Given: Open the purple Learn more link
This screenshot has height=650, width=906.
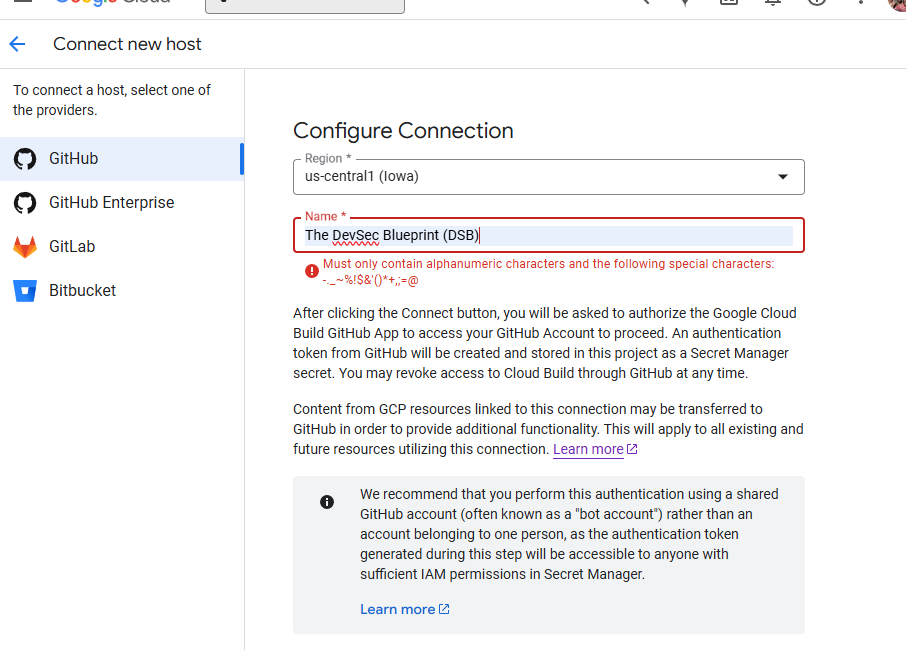Looking at the screenshot, I should (x=588, y=449).
